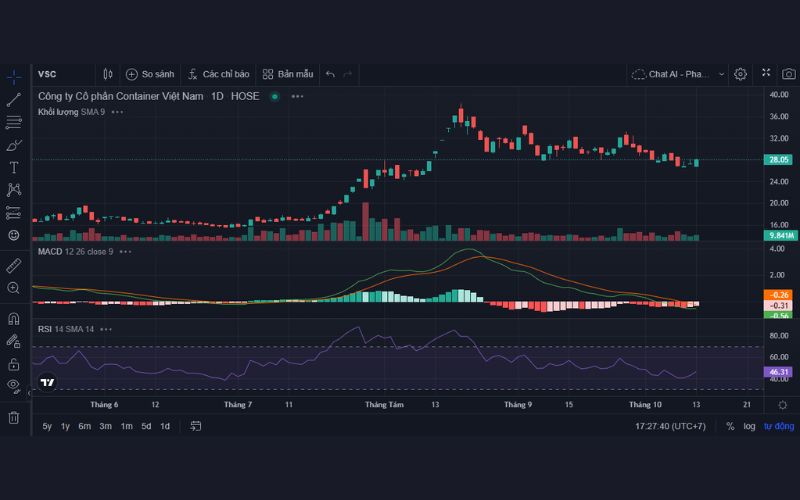Viewport: 800px width, 500px height.
Task: Click So sánh compare button
Action: click(149, 74)
